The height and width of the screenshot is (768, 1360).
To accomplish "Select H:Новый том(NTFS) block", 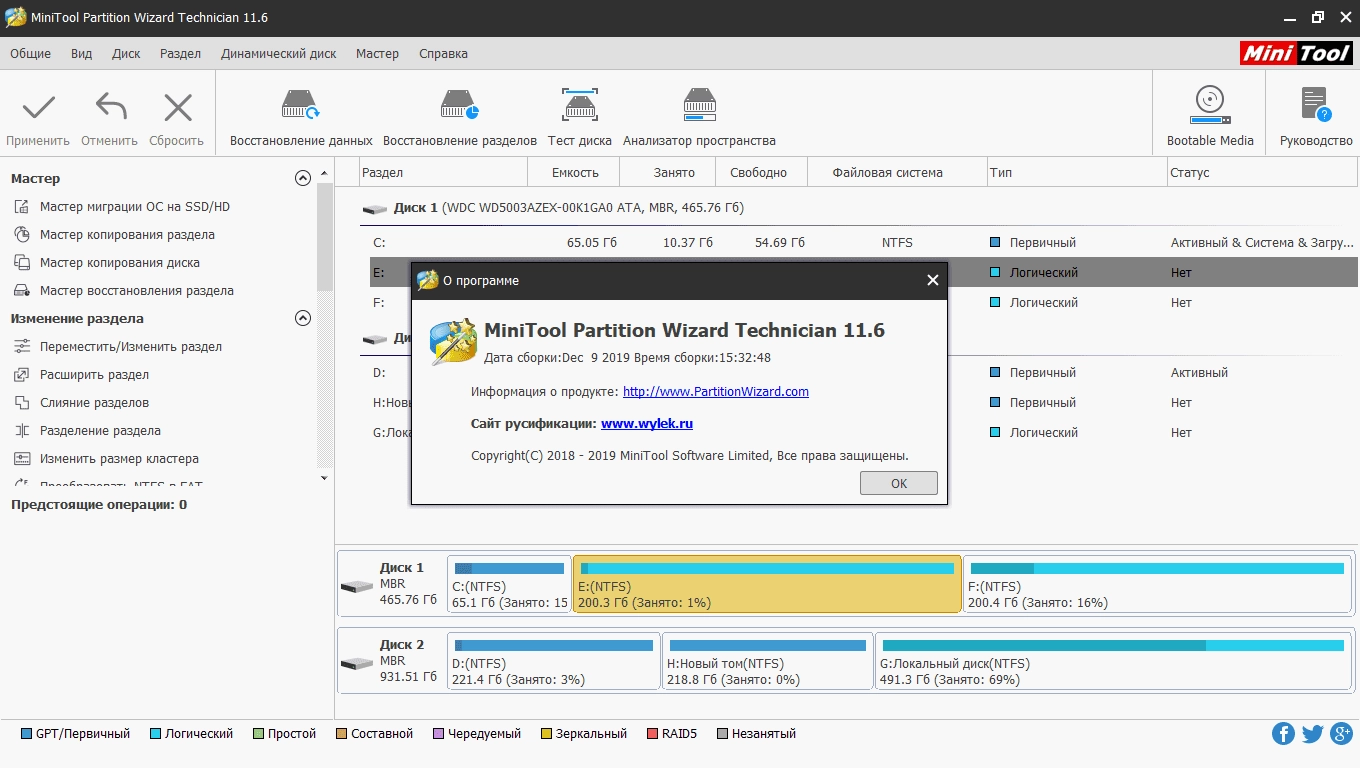I will pyautogui.click(x=768, y=660).
